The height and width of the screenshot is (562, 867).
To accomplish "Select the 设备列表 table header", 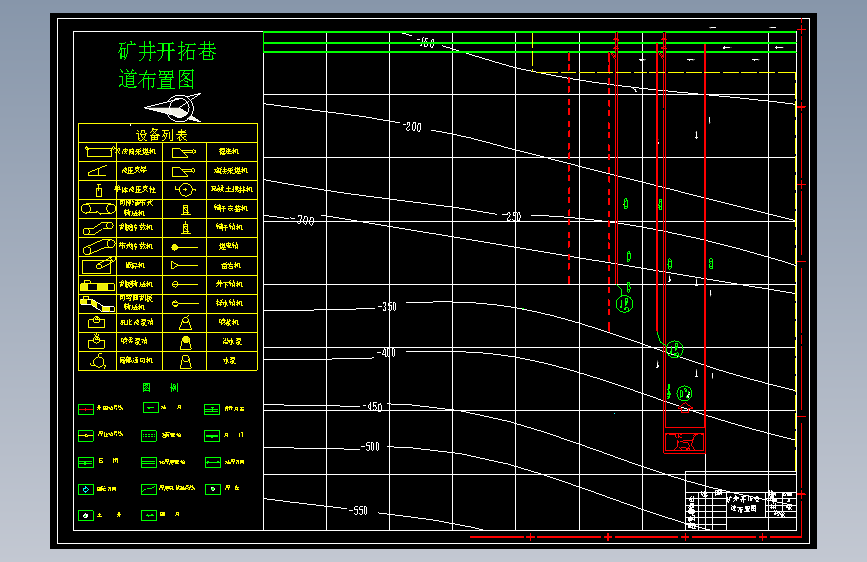I will [x=161, y=134].
